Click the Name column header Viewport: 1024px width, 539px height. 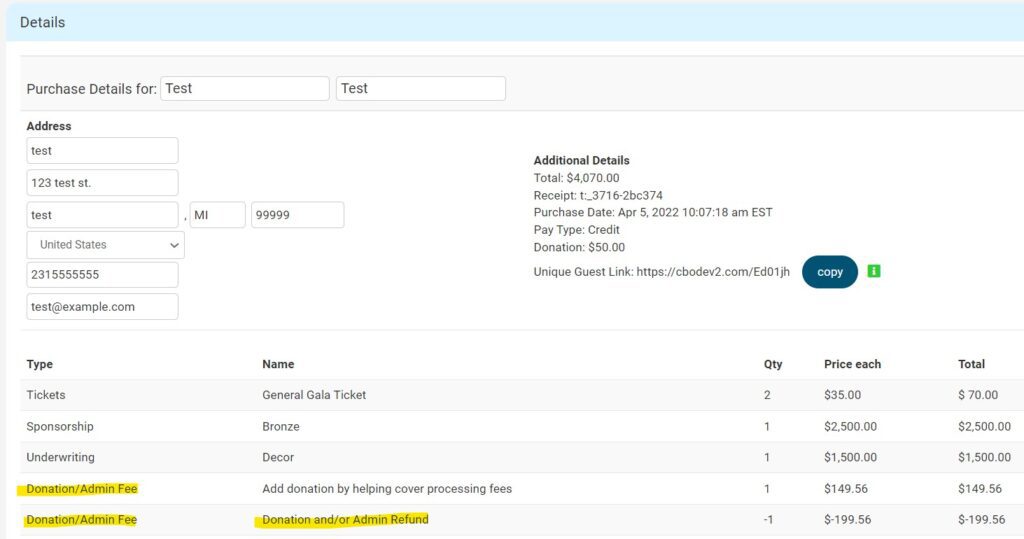[x=278, y=364]
